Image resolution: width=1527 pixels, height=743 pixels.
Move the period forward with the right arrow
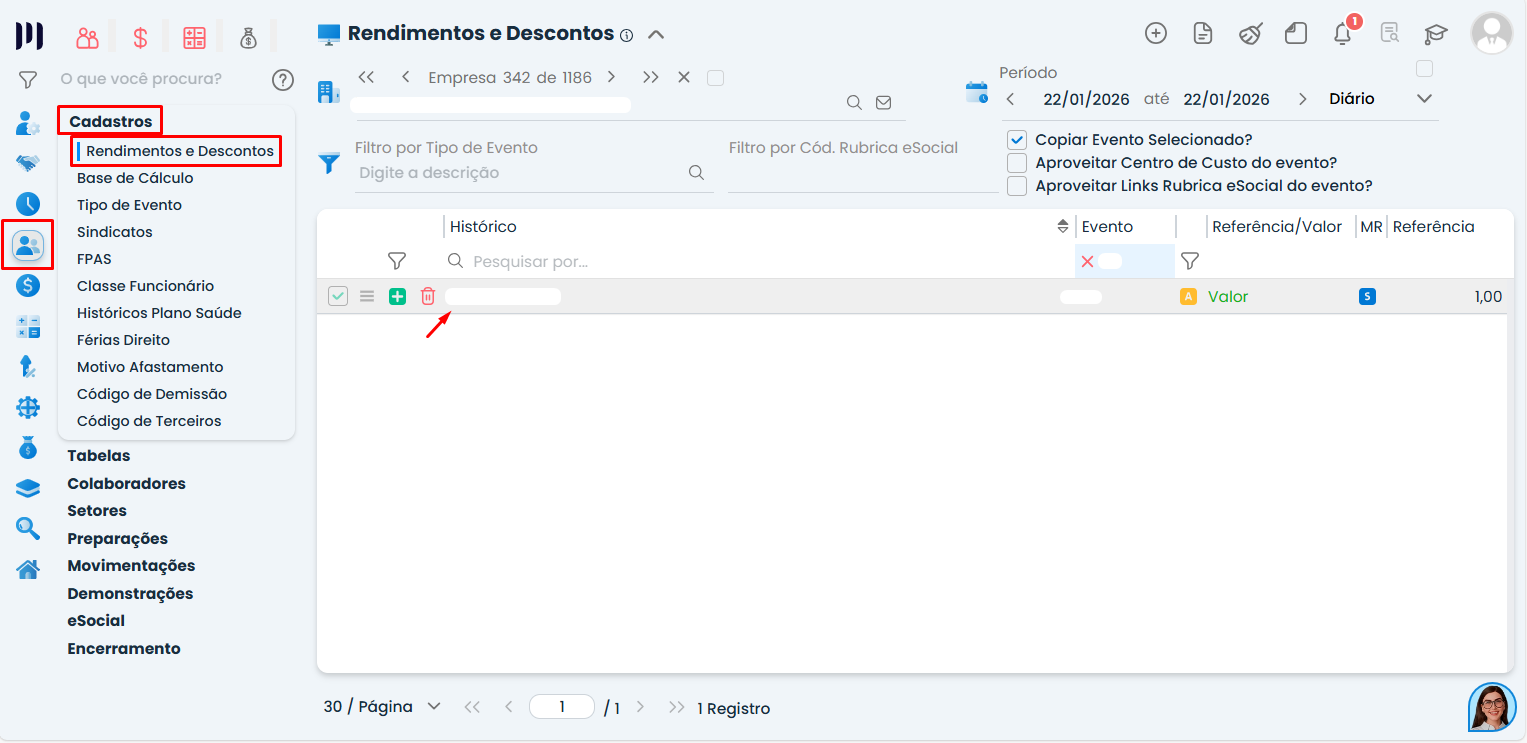click(1302, 99)
